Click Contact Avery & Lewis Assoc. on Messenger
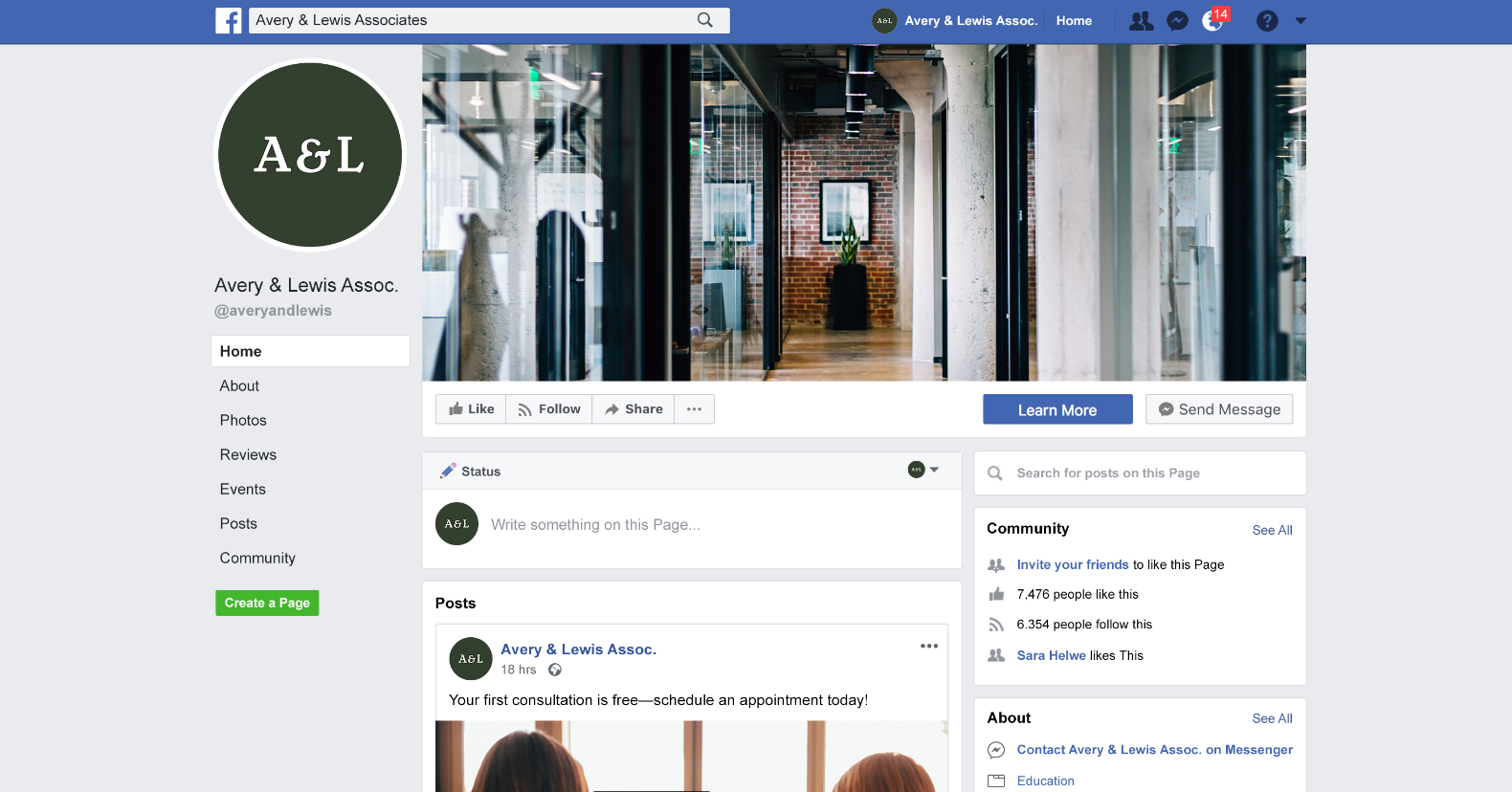This screenshot has width=1512, height=792. (x=1154, y=750)
